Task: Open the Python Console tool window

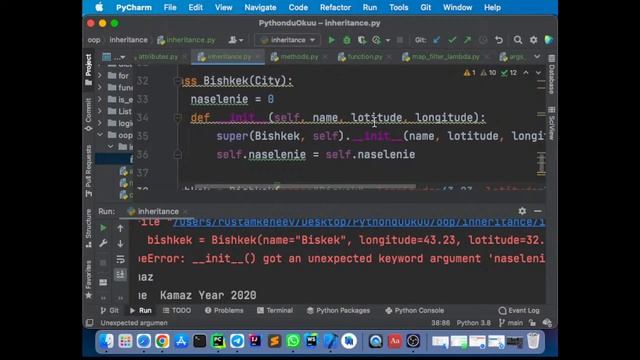Action: coord(414,310)
